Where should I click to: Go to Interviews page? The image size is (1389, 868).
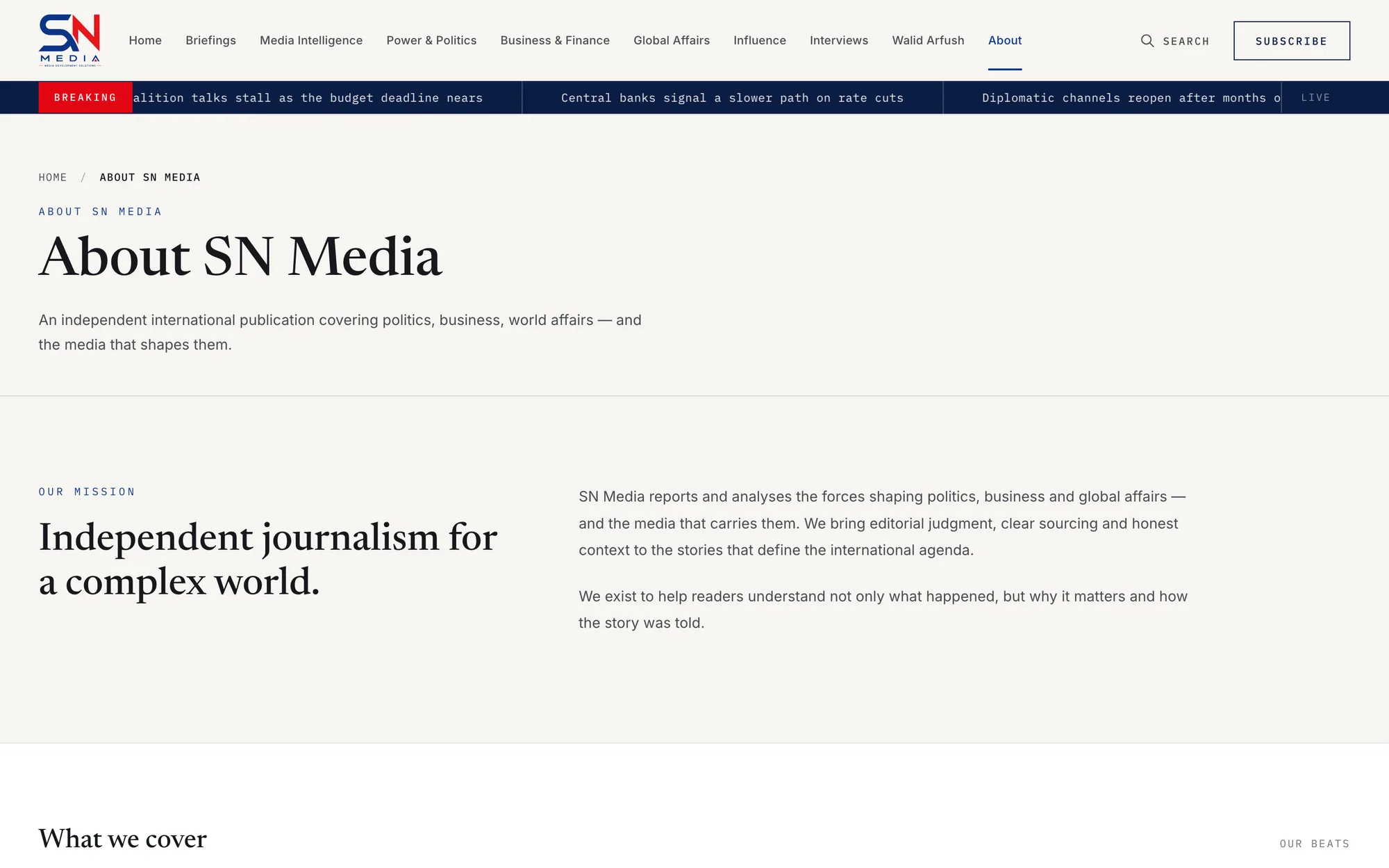[839, 40]
